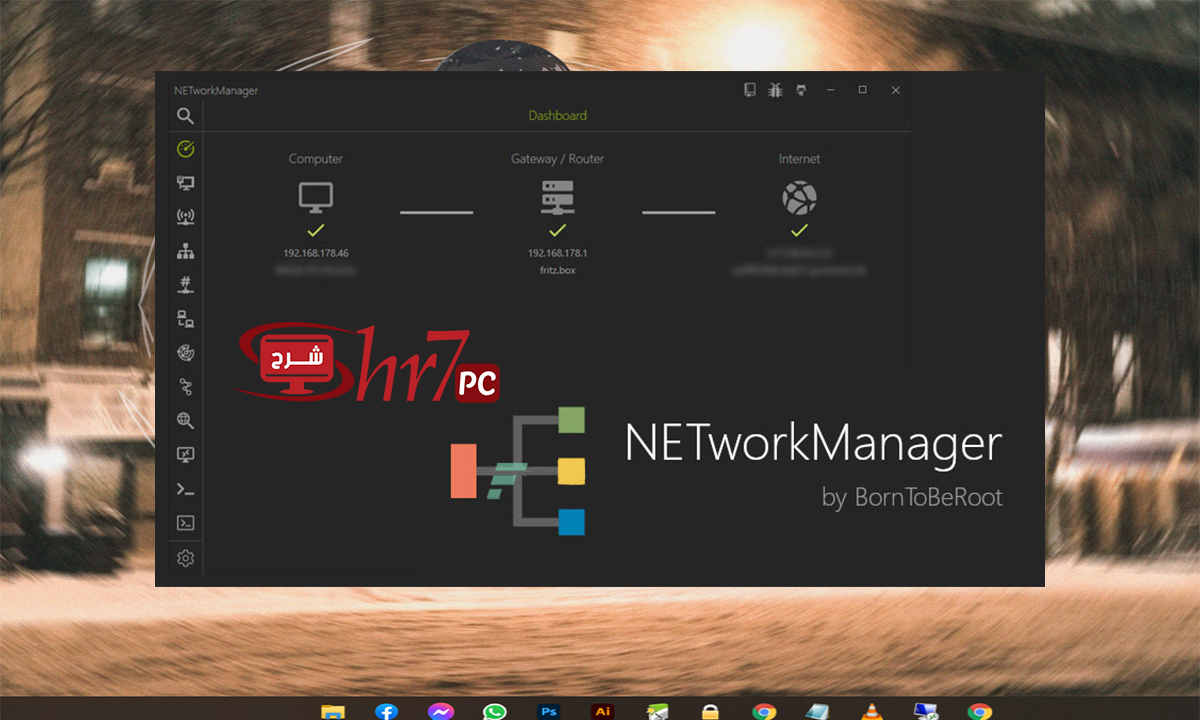
Task: Open the Settings gear at sidebar bottom
Action: tap(185, 558)
